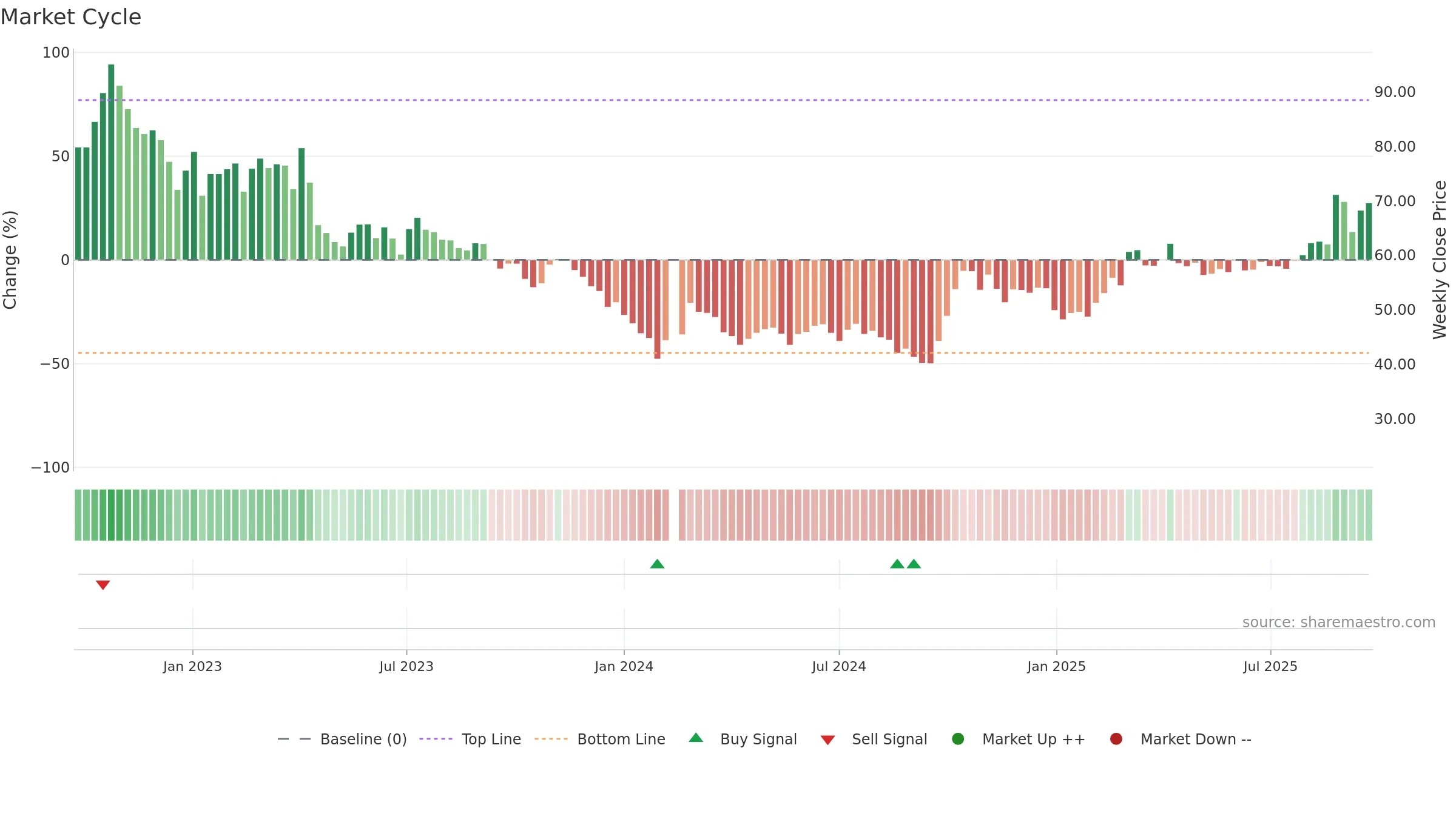Viewport: 1456px width, 819px height.
Task: Select the first buy signal marker after Jul 2024
Action: pyautogui.click(x=897, y=564)
